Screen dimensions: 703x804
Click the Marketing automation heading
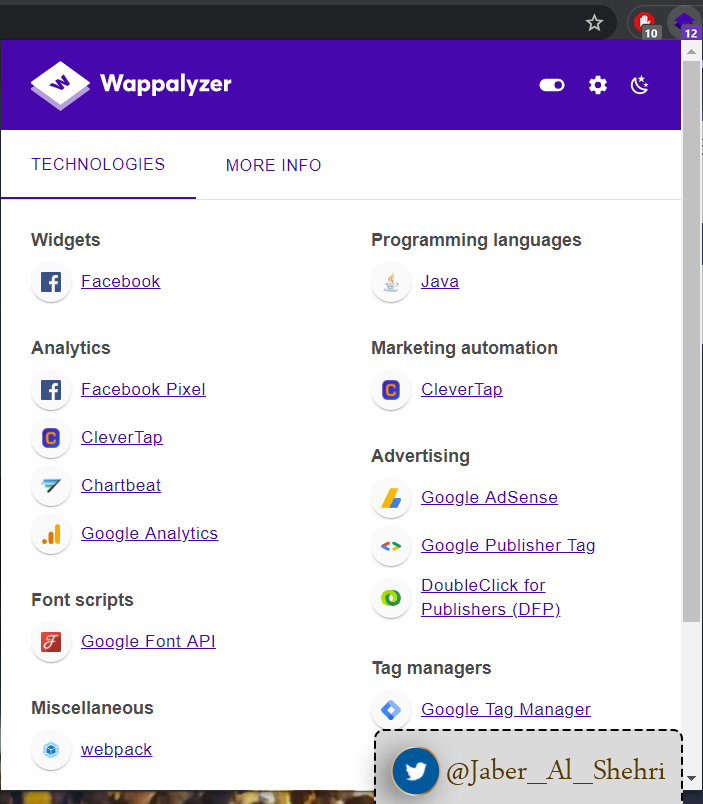coord(464,348)
